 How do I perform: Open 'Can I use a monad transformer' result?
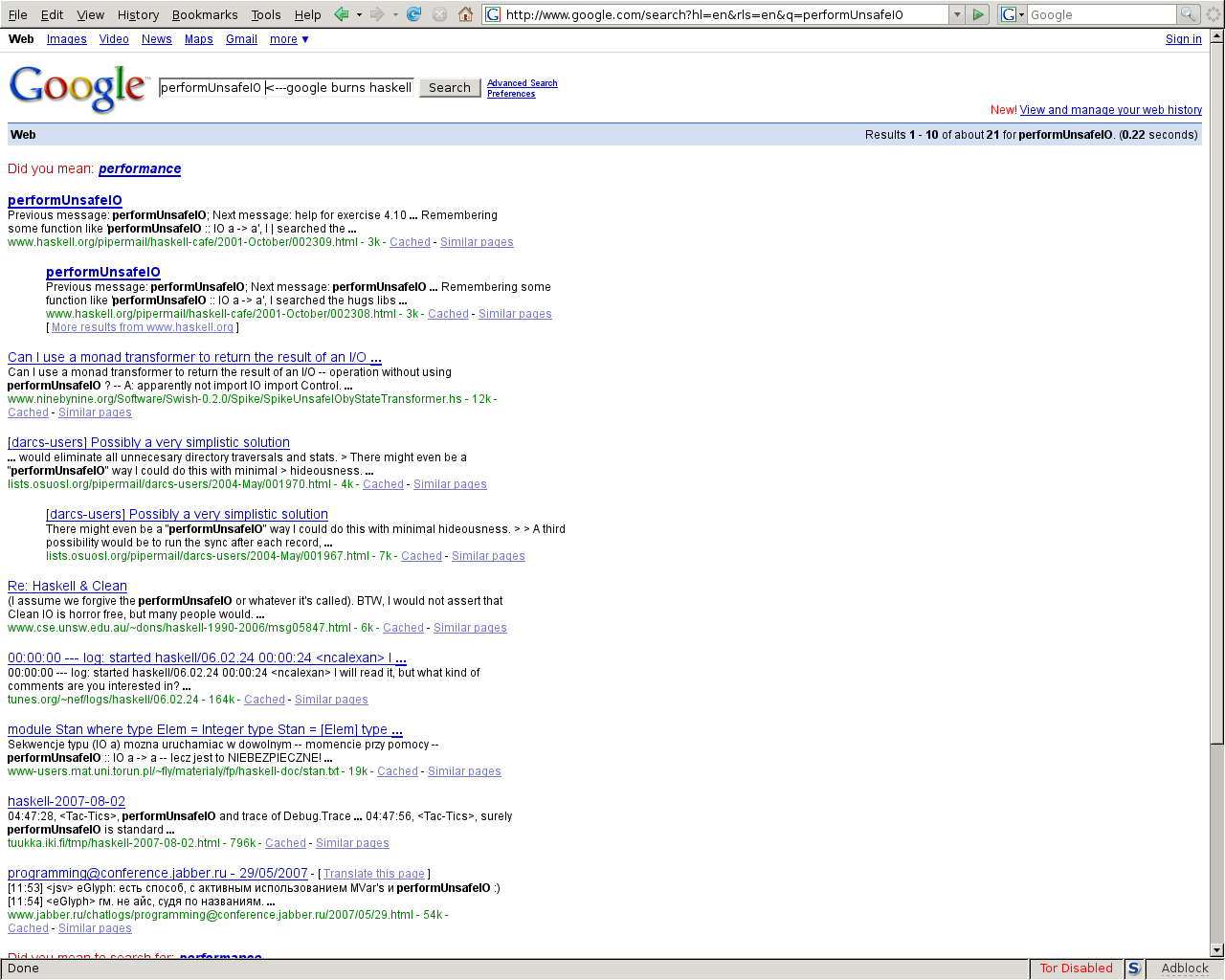pos(194,357)
